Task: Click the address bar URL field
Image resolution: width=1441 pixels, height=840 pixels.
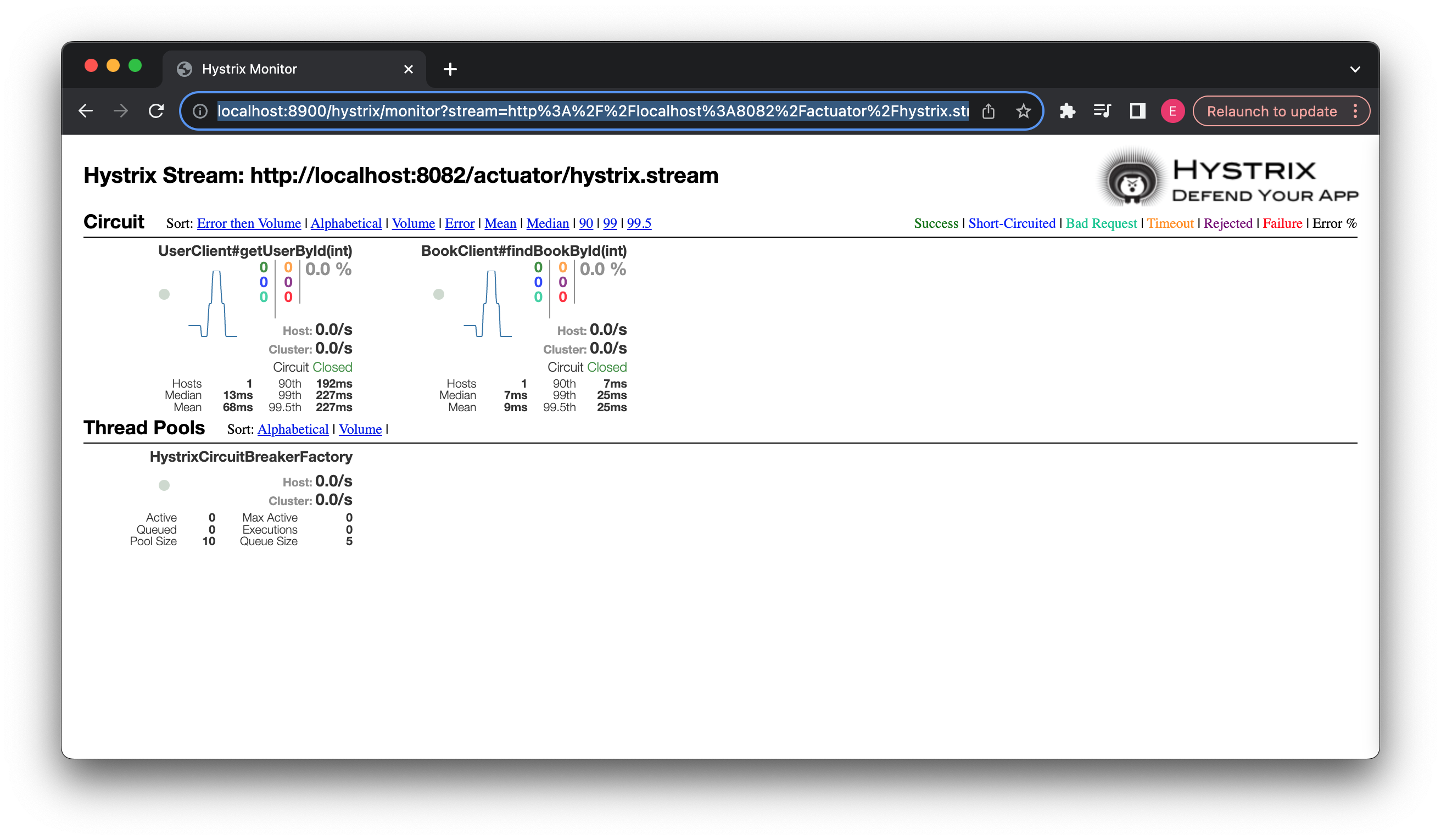Action: click(x=592, y=111)
